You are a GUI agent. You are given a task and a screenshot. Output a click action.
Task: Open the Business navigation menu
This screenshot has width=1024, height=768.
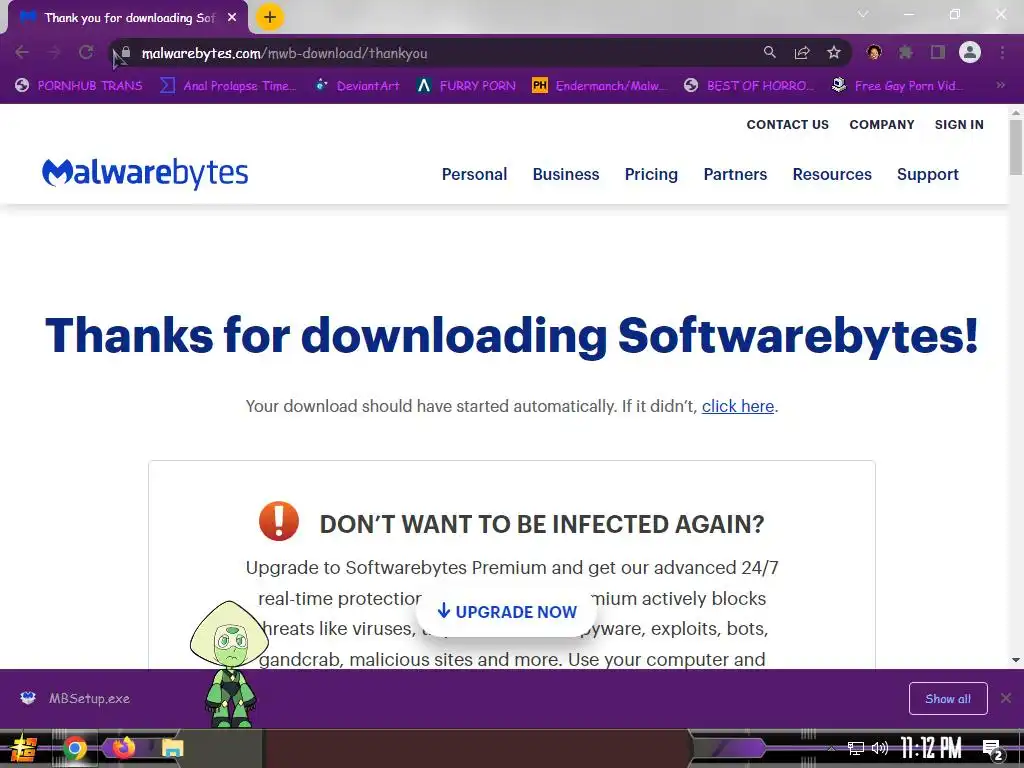coord(566,174)
